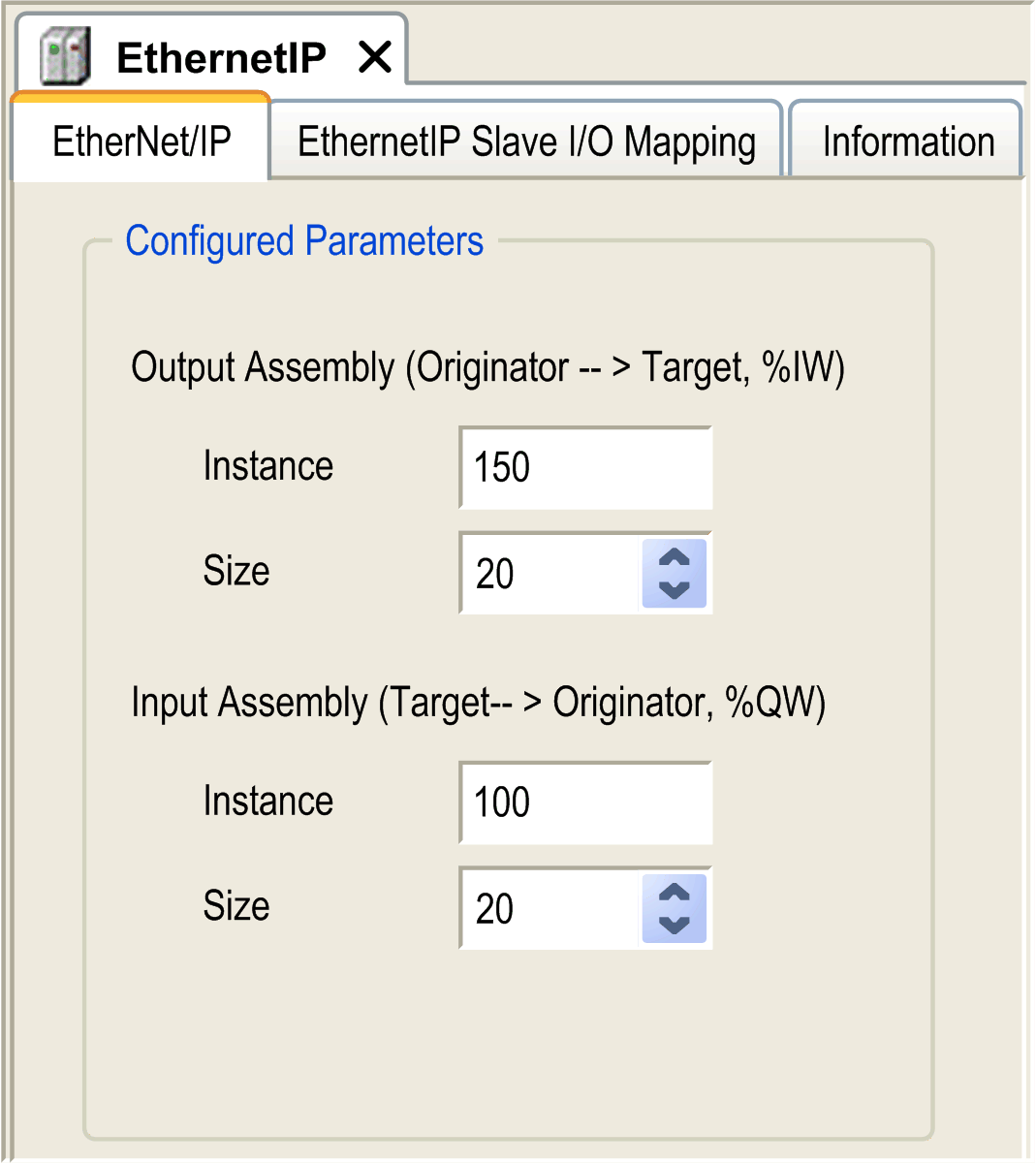
Task: Click the Output Assembly Instance label
Action: [267, 466]
